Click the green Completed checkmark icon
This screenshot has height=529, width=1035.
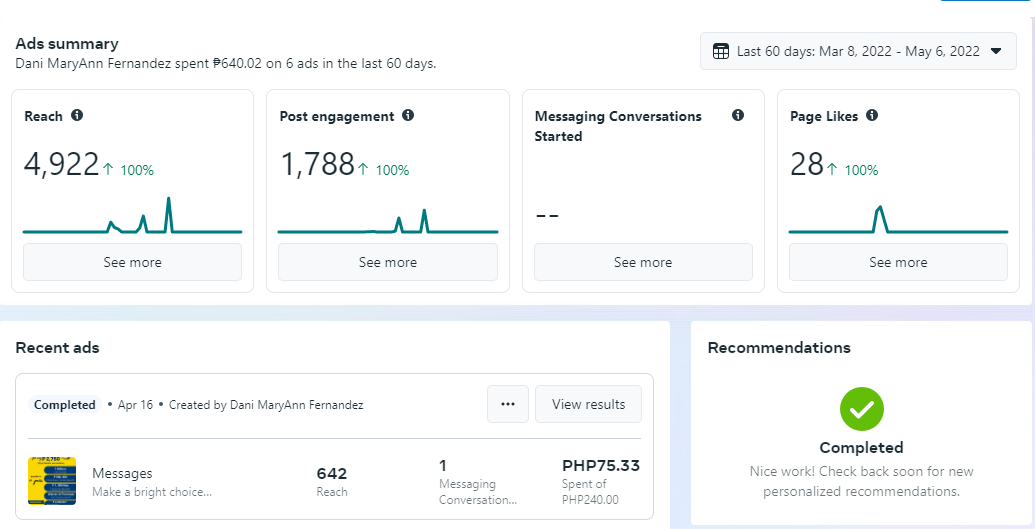[x=861, y=409]
